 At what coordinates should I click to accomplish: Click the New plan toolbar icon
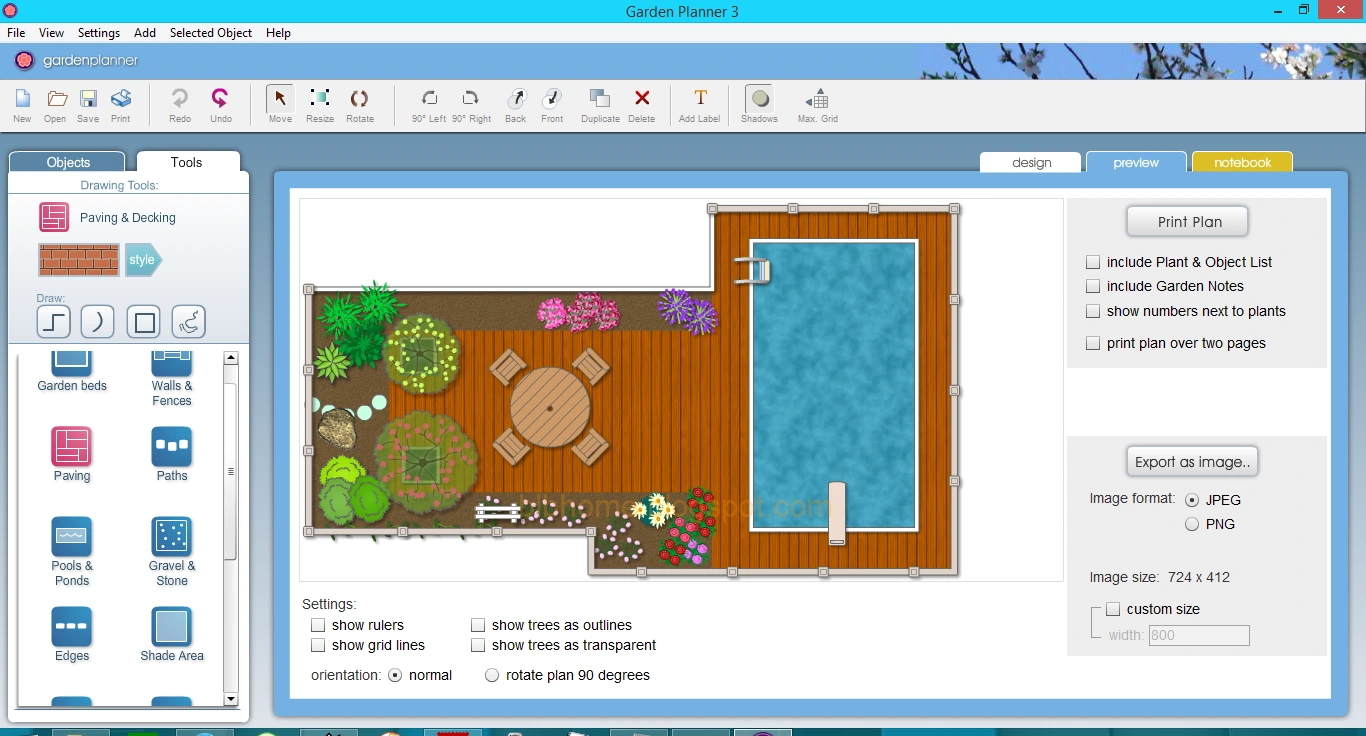pyautogui.click(x=22, y=105)
